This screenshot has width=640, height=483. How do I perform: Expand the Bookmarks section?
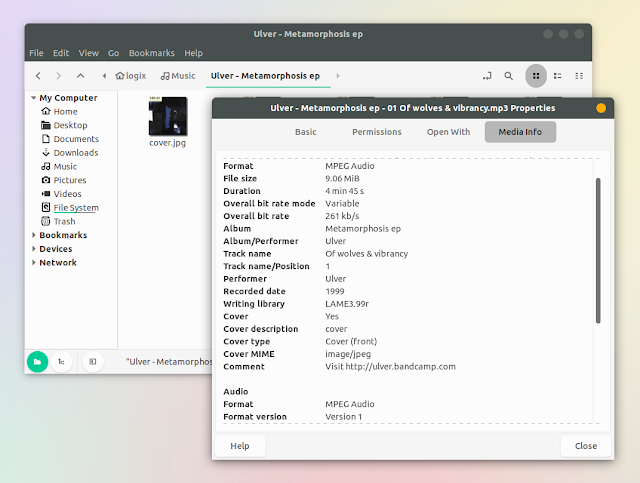click(33, 235)
